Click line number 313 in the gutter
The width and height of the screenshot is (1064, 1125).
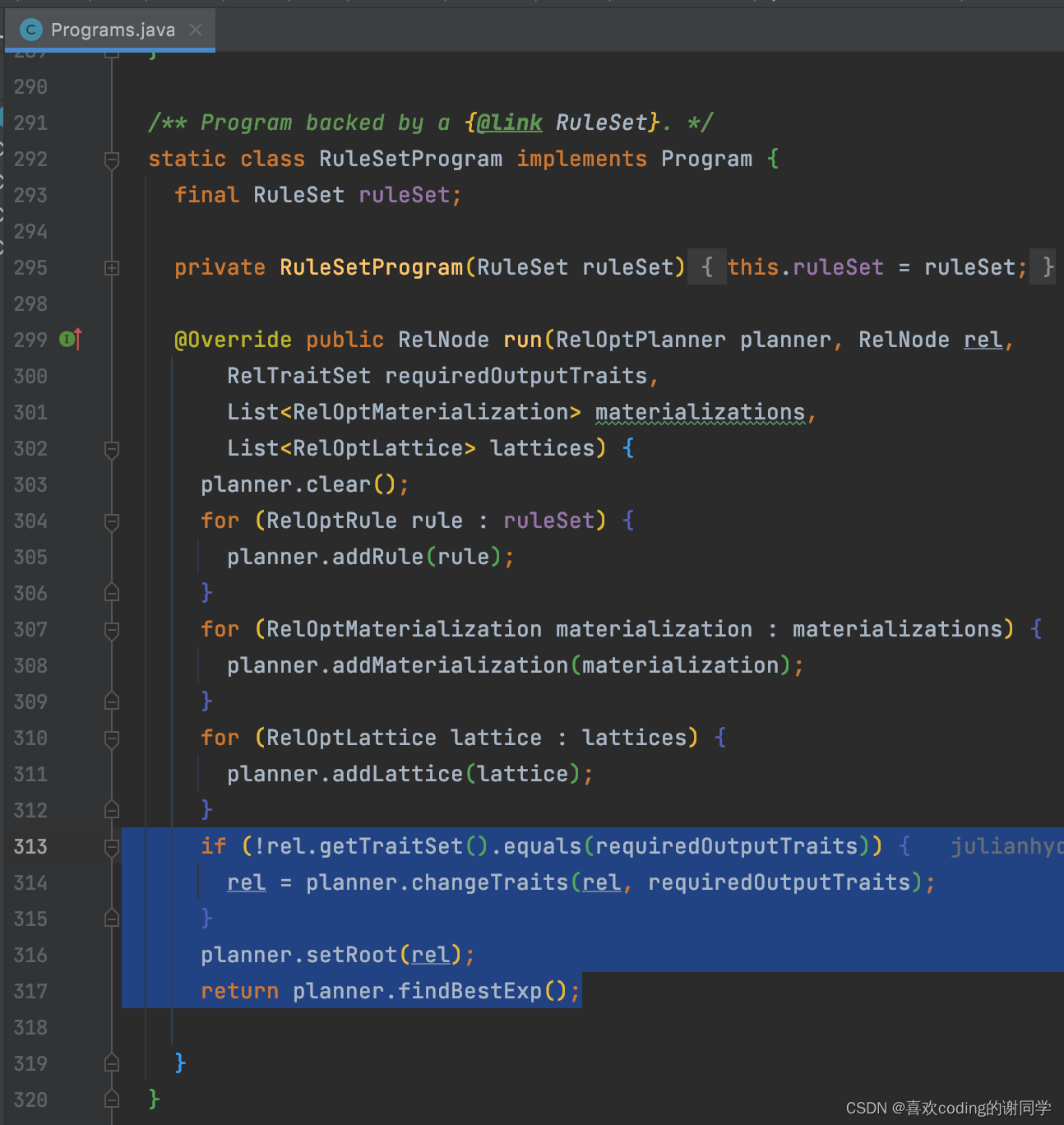tap(30, 846)
